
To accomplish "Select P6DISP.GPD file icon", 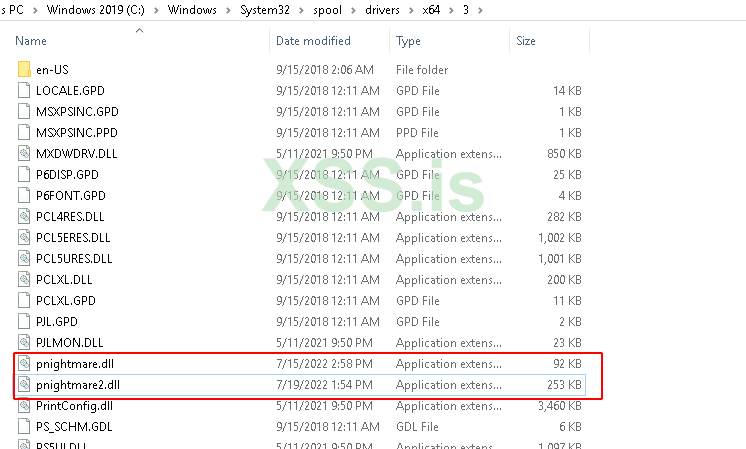I will (x=24, y=174).
